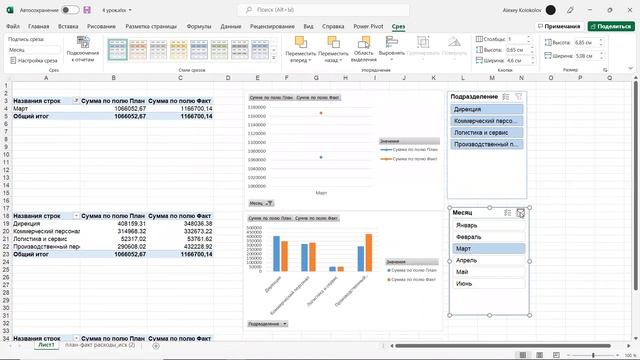This screenshot has width=640, height=360.
Task: Click the search box in title bar
Action: tap(323, 10)
